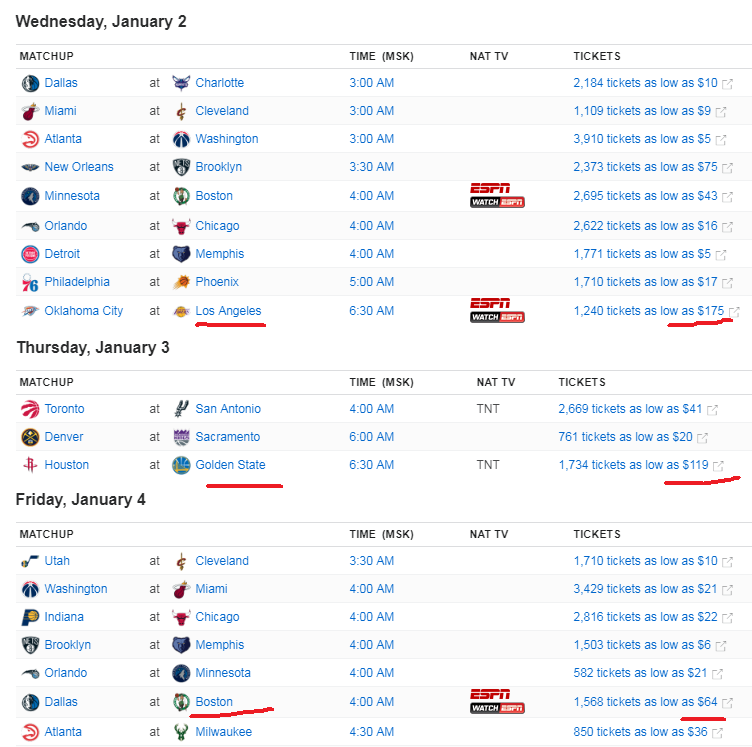Screen dimensions: 752x747
Task: Click the Miami Heat logo on Wednesday
Action: (30, 111)
